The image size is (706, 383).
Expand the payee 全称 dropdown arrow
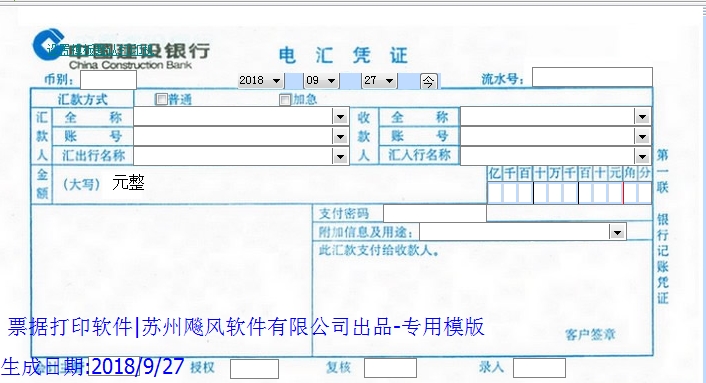pos(642,117)
